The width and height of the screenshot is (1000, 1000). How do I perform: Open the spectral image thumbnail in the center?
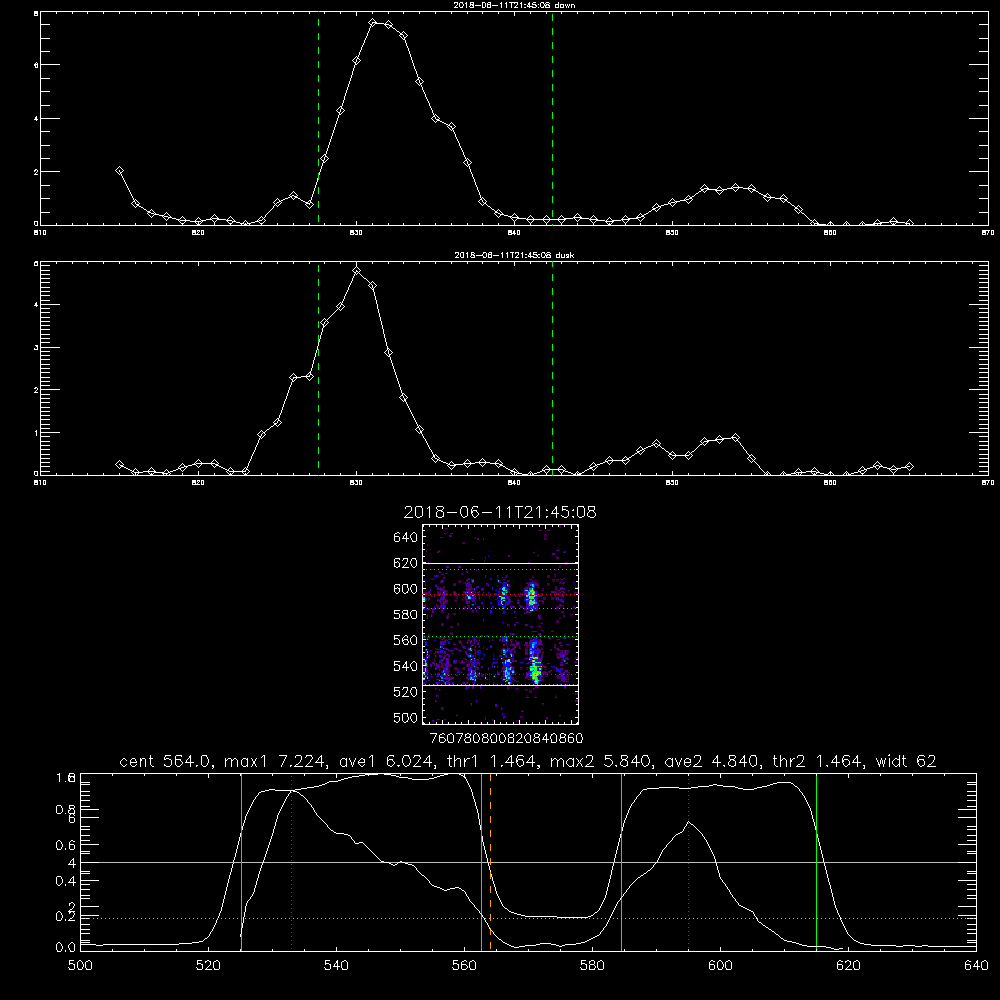[500, 624]
